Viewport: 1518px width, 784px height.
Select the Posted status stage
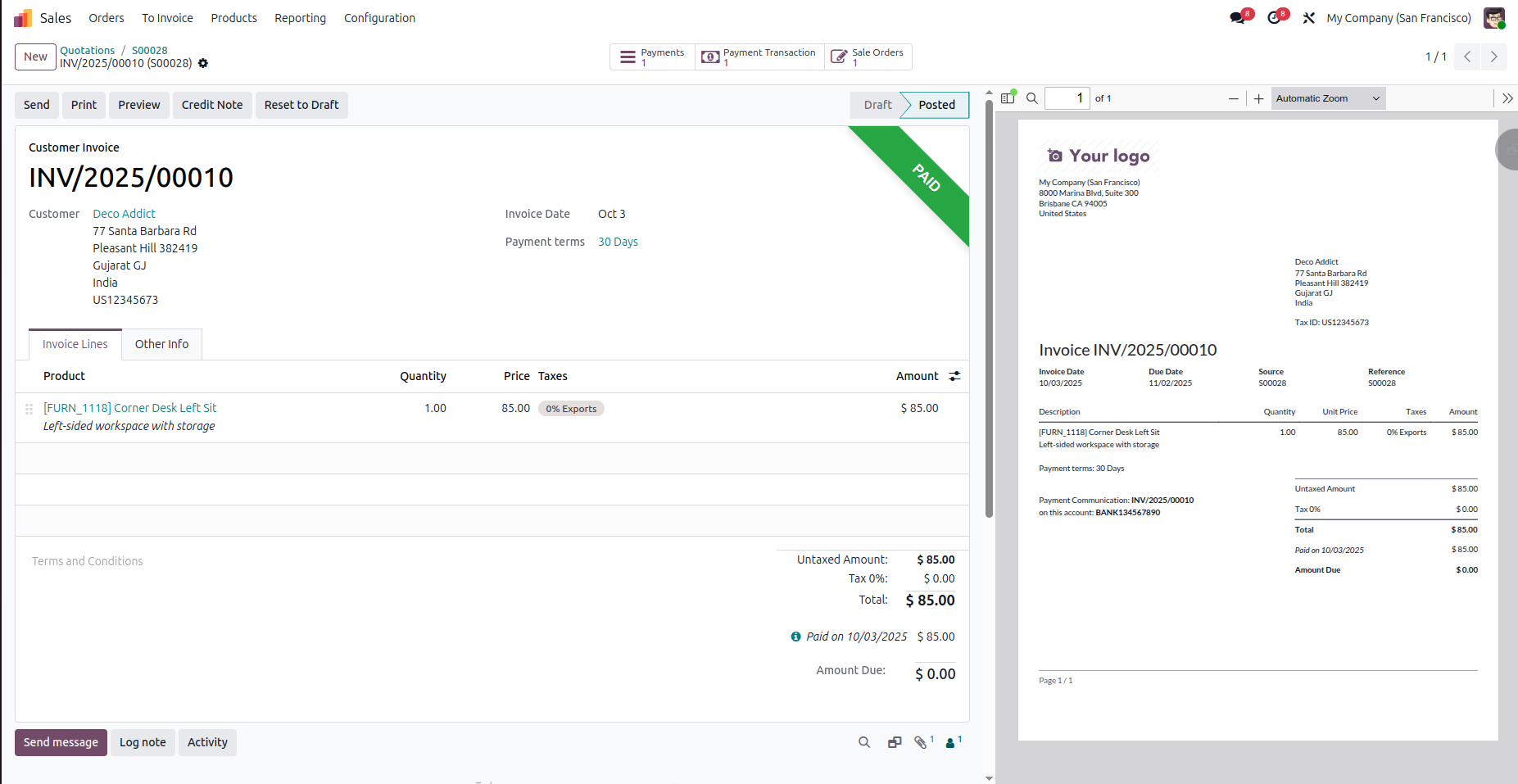936,105
